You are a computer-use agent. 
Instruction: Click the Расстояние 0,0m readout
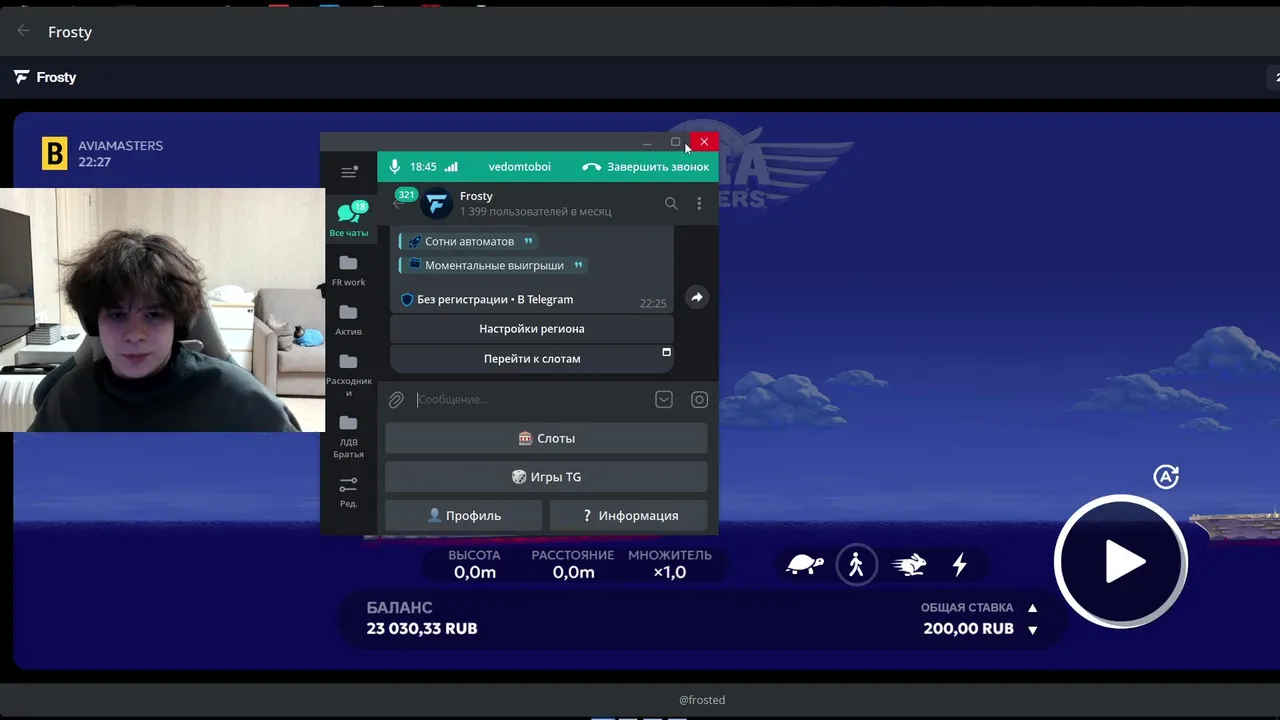573,564
